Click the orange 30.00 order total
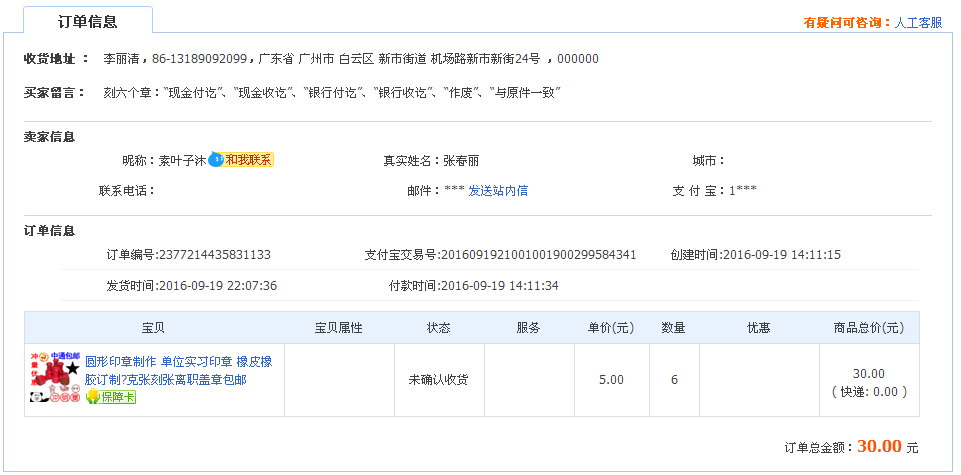Viewport: 961px width, 475px height. (879, 447)
